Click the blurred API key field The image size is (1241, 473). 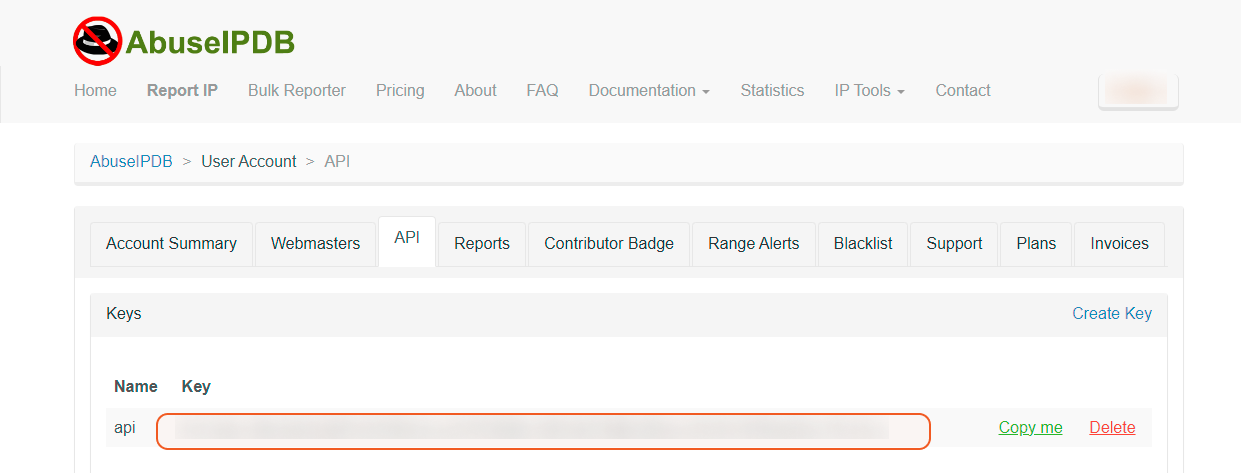point(543,429)
